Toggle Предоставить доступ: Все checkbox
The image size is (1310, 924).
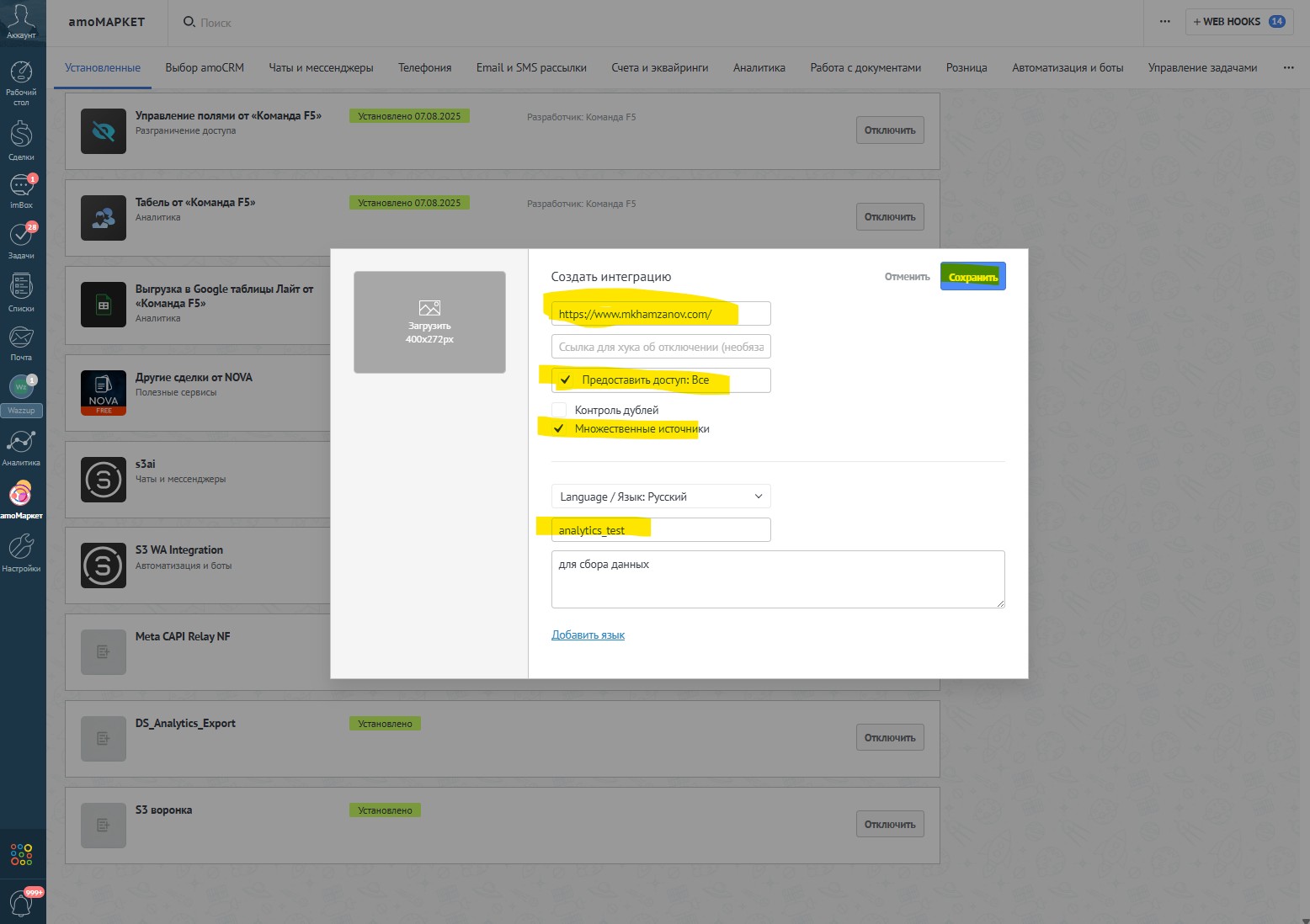coord(566,380)
